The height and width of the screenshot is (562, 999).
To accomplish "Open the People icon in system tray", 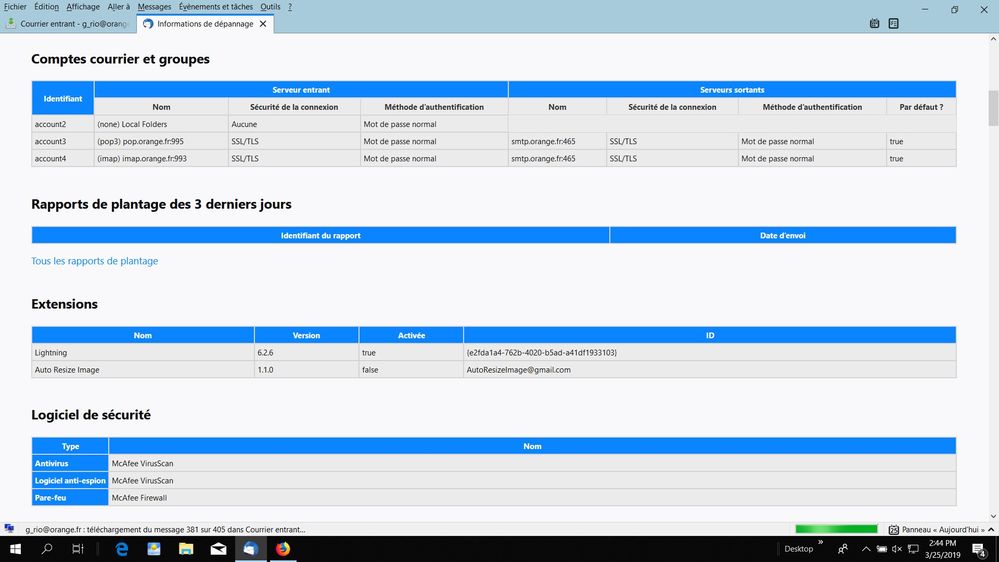I will [843, 549].
